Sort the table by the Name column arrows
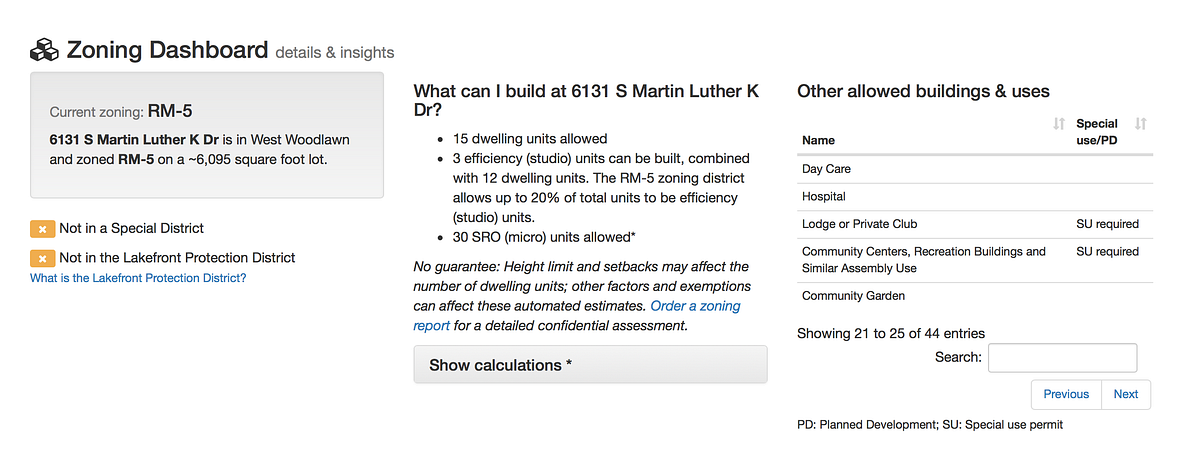Viewport: 1200px width, 457px height. click(x=1059, y=124)
